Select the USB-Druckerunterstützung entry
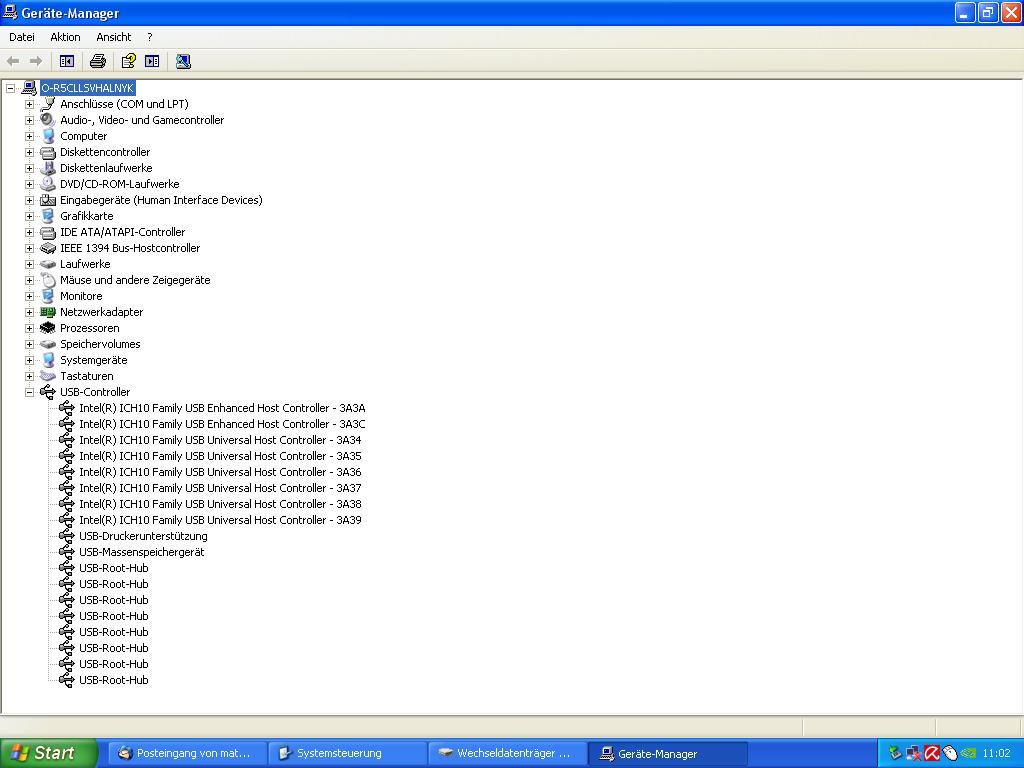Screen dimensions: 1024x768 point(143,536)
